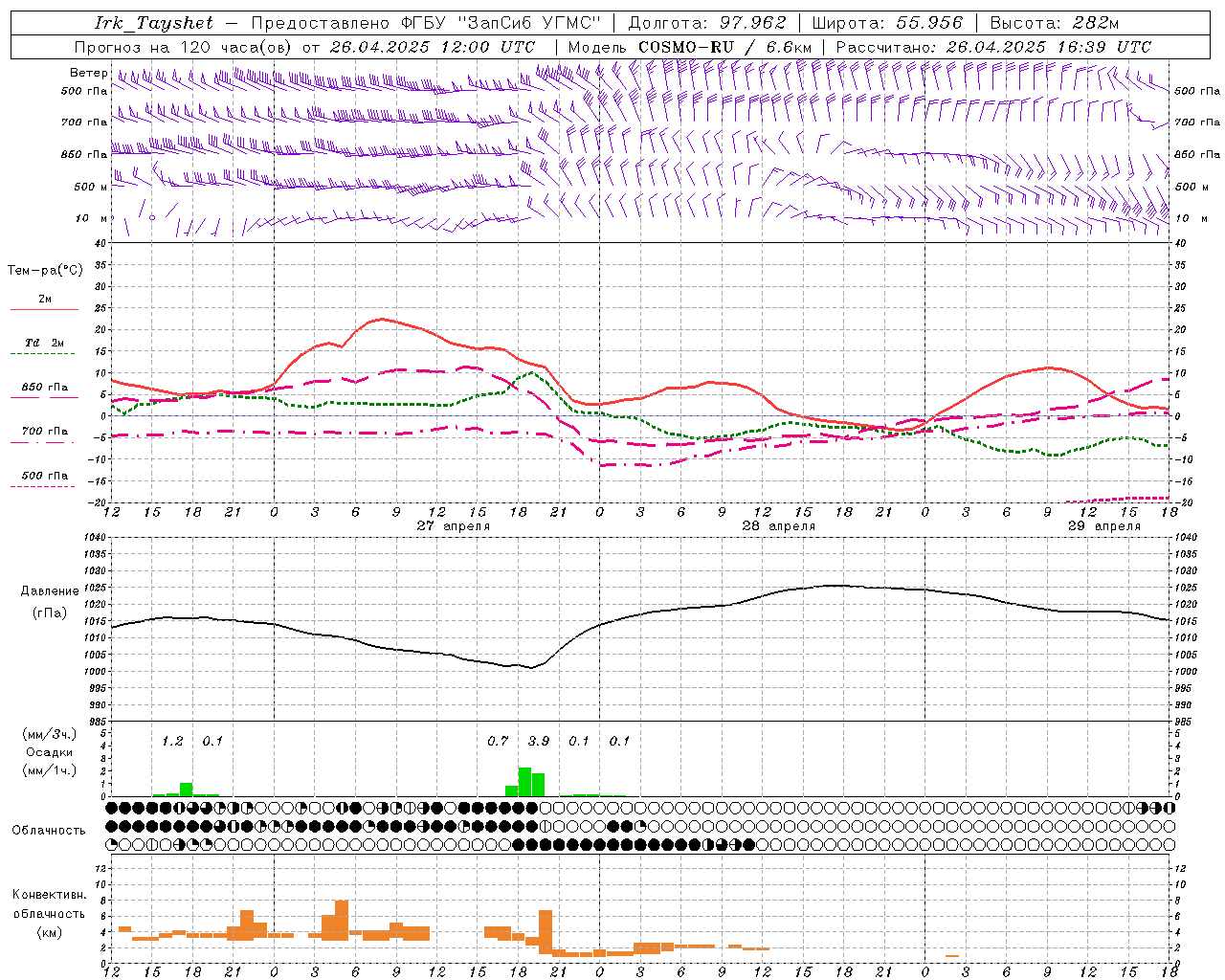Viewport: 1225px width, 980px height.
Task: Click the "850 гПа" entry in the temperature legend
Action: [x=44, y=388]
